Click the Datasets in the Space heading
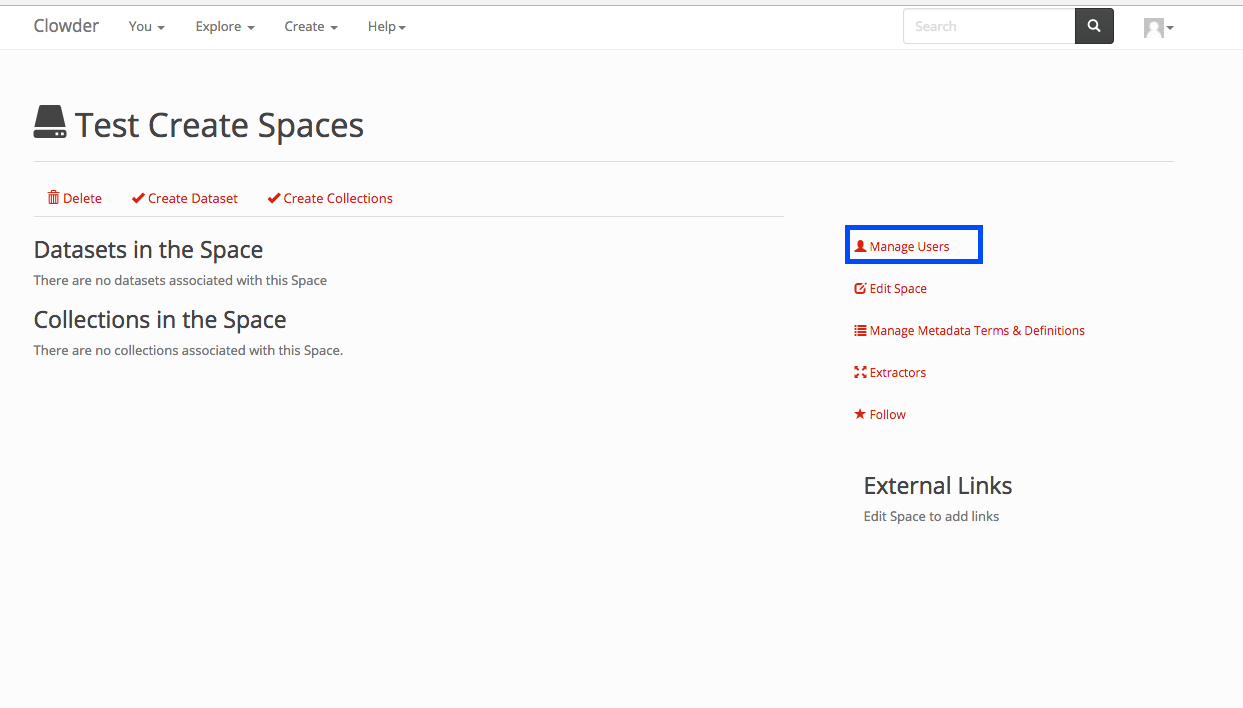 (x=148, y=250)
